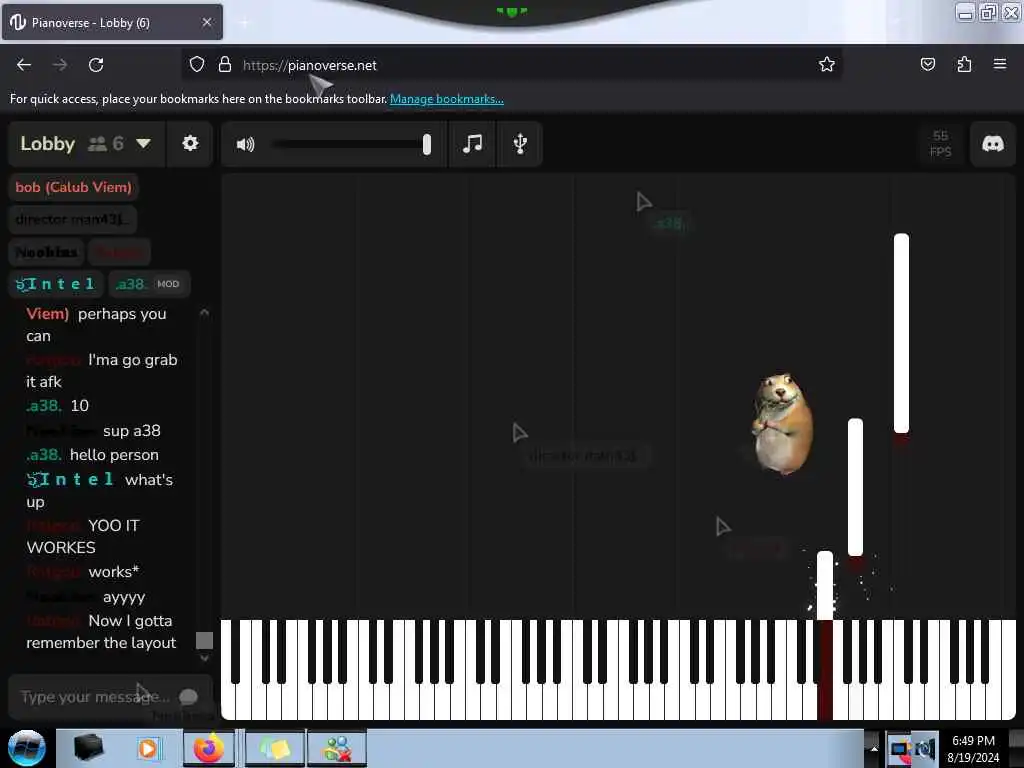Click the tracking protection shield icon

coord(197,65)
